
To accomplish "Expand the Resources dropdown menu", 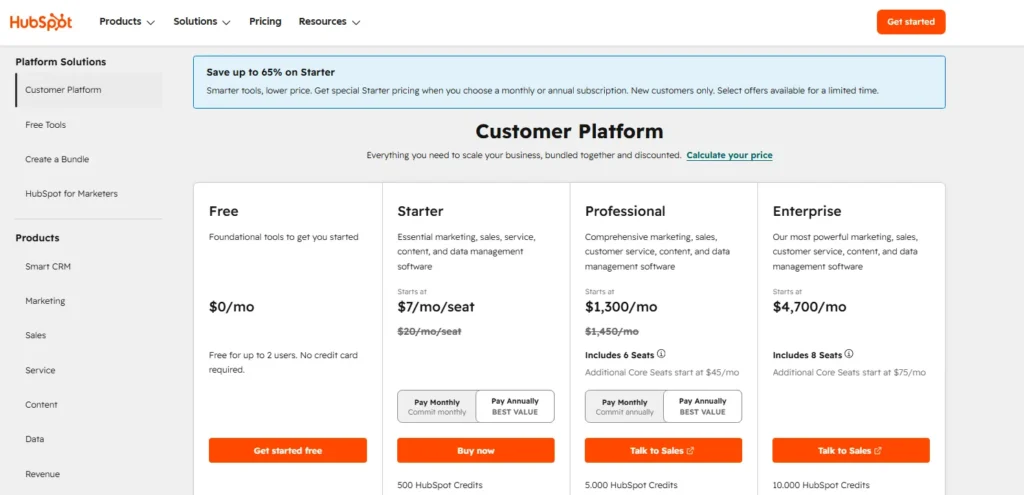I will coord(329,22).
